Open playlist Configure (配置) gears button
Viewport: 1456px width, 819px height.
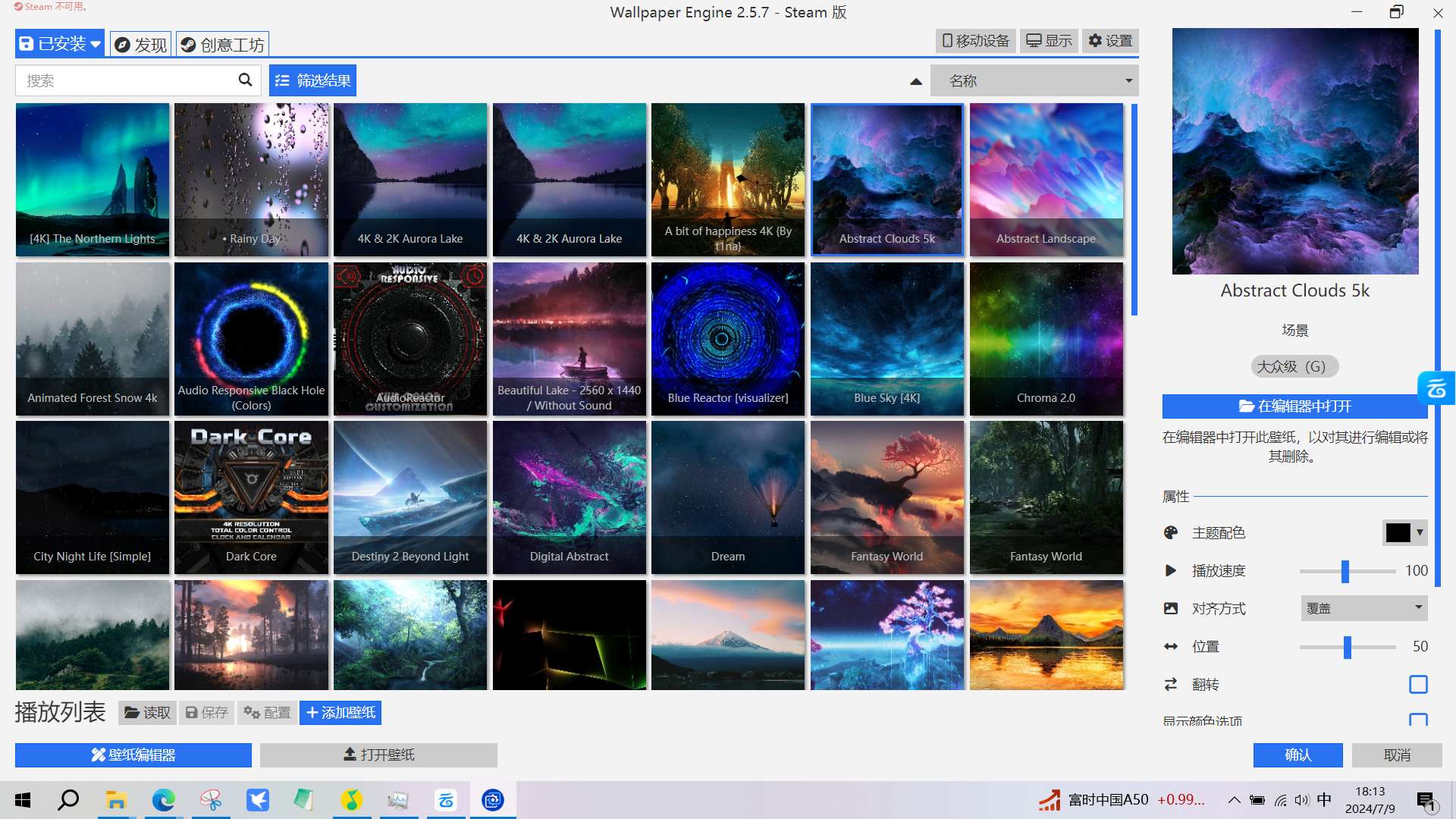point(267,712)
